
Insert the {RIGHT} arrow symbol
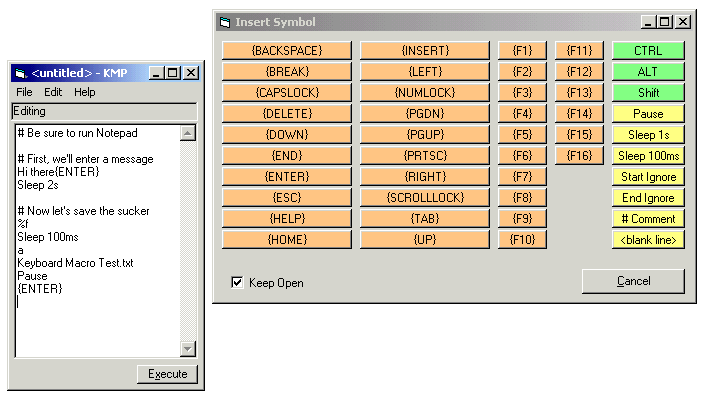click(425, 177)
